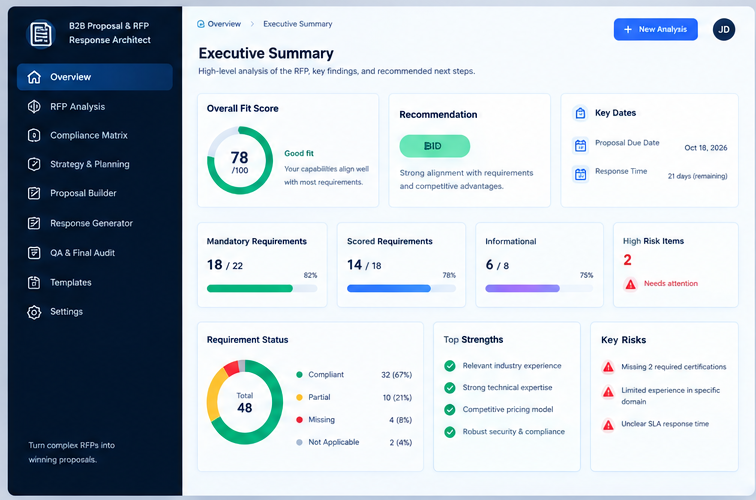Click the app document logo icon
This screenshot has width=756, height=500.
click(40, 34)
